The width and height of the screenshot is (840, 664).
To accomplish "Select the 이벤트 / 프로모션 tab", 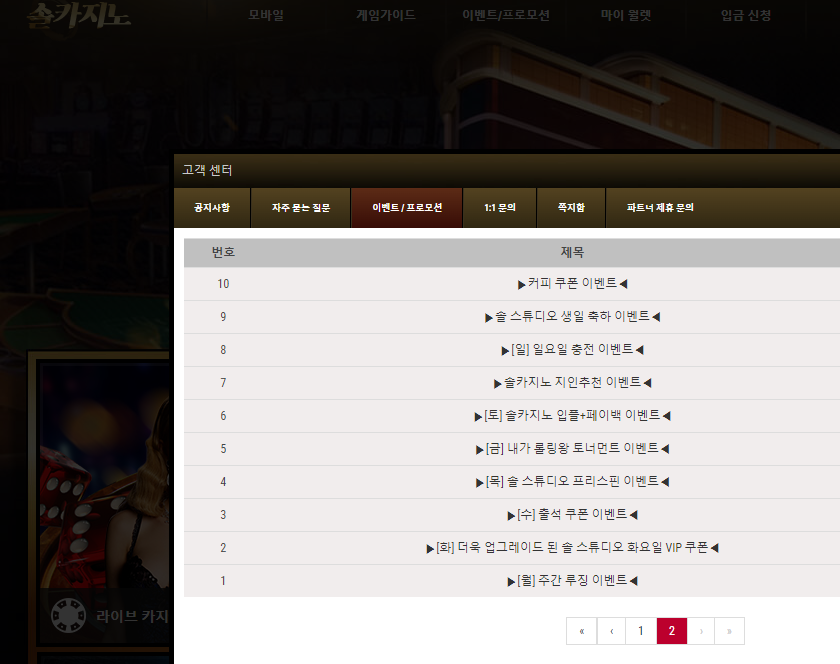I will [x=407, y=207].
